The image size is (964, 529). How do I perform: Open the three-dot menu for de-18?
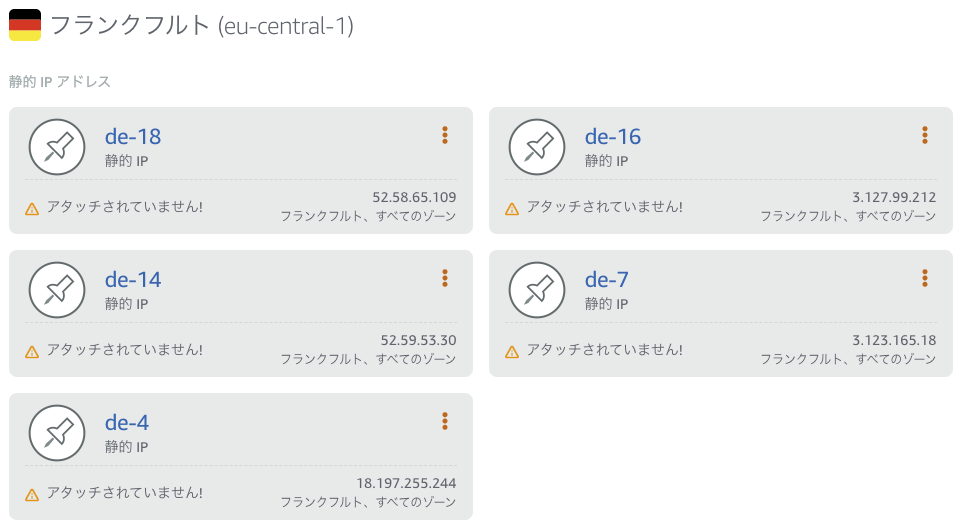445,135
